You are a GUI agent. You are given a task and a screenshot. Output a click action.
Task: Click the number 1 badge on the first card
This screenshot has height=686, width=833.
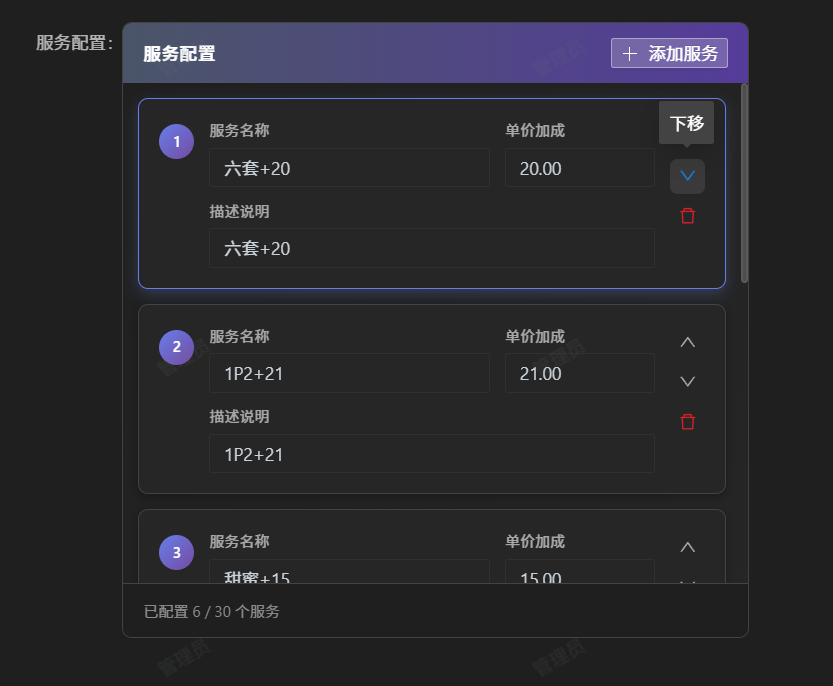pyautogui.click(x=176, y=142)
